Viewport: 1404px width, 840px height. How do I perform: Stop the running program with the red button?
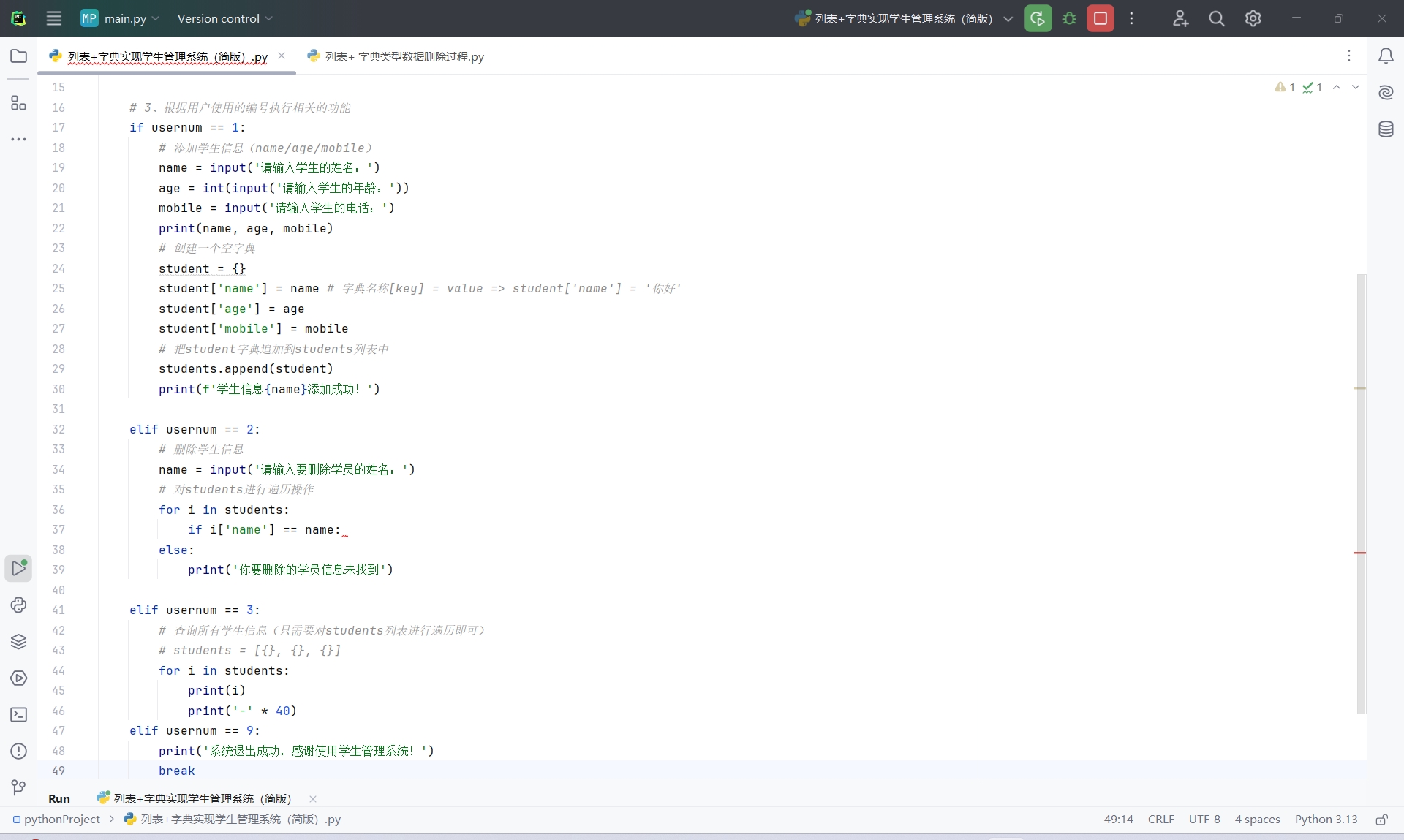click(x=1100, y=18)
